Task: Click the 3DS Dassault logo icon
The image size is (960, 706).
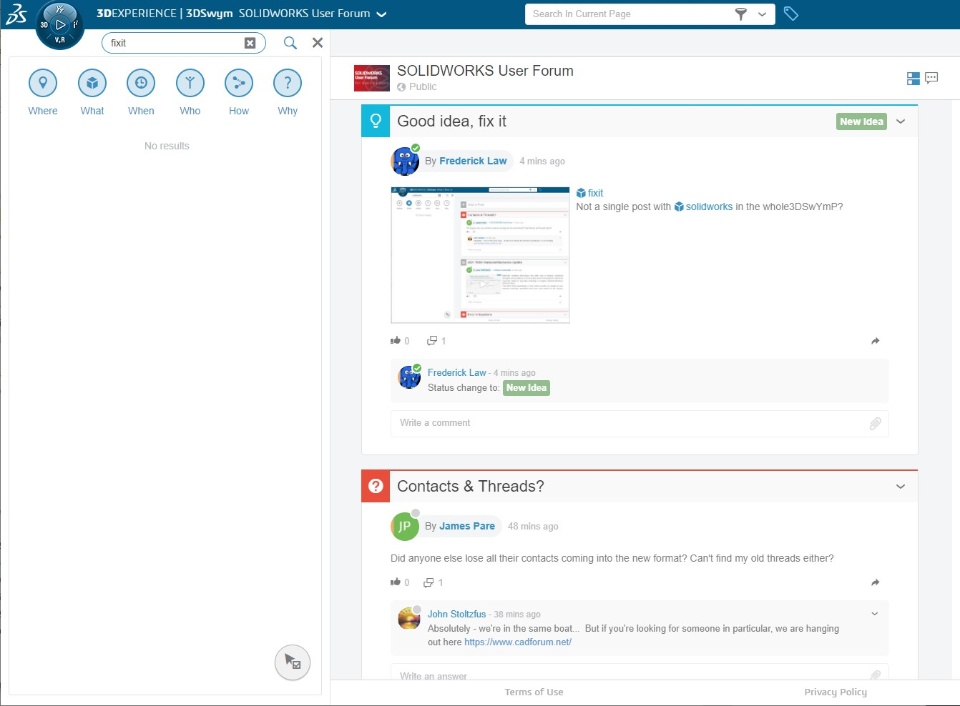Action: click(16, 13)
